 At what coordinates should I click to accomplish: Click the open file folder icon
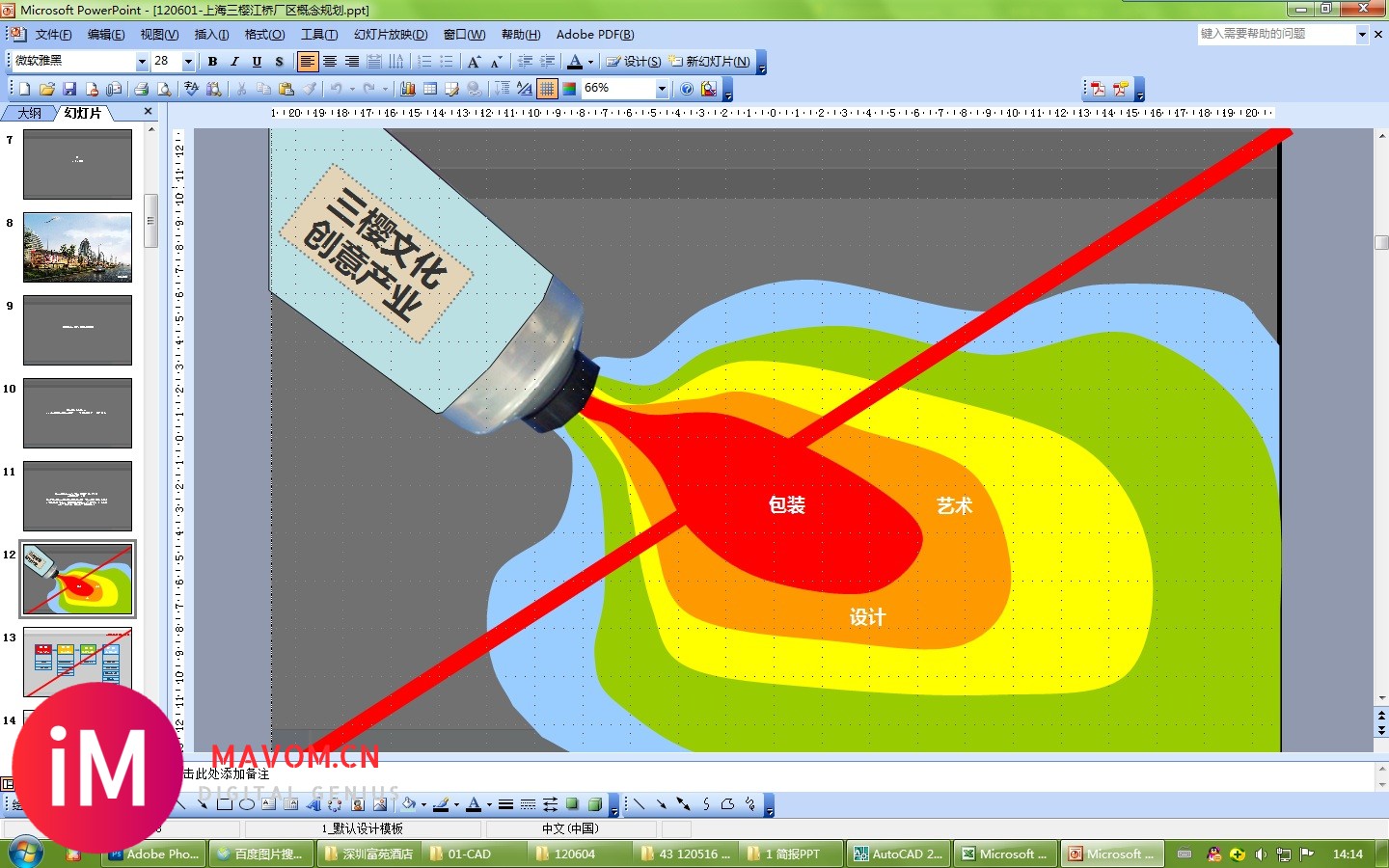tap(46, 89)
